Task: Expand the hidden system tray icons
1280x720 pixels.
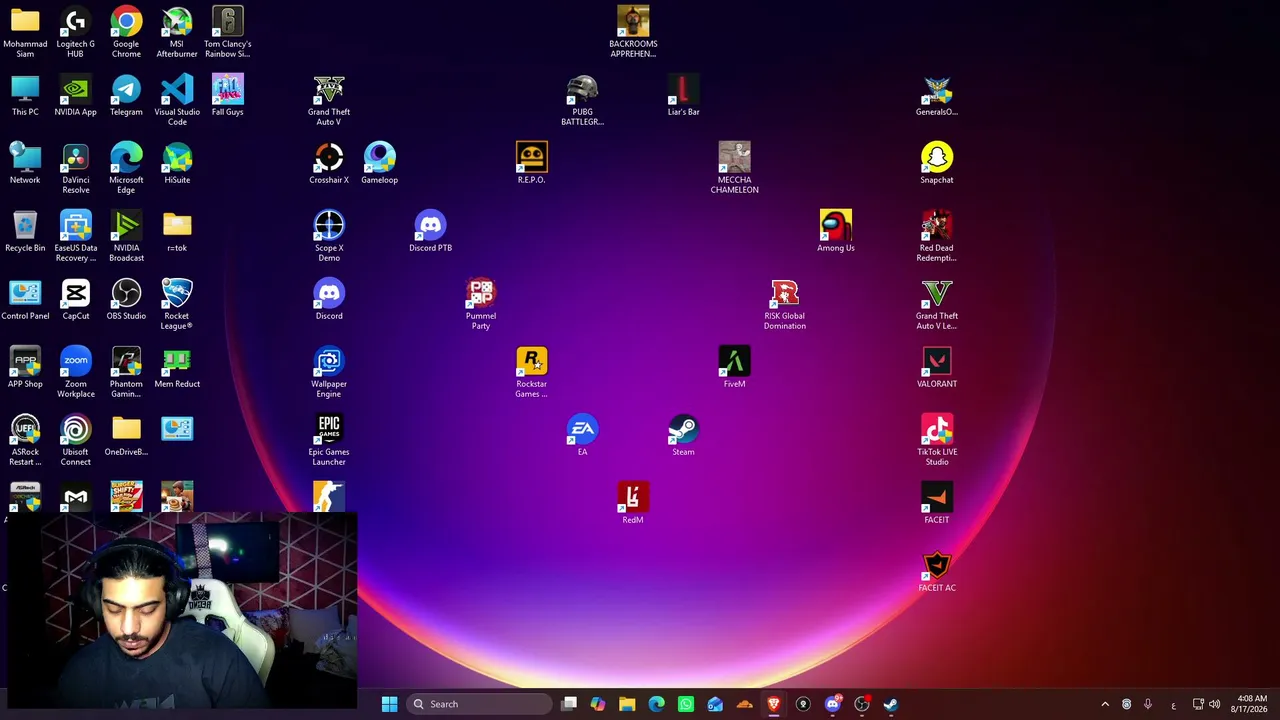Action: click(1105, 704)
